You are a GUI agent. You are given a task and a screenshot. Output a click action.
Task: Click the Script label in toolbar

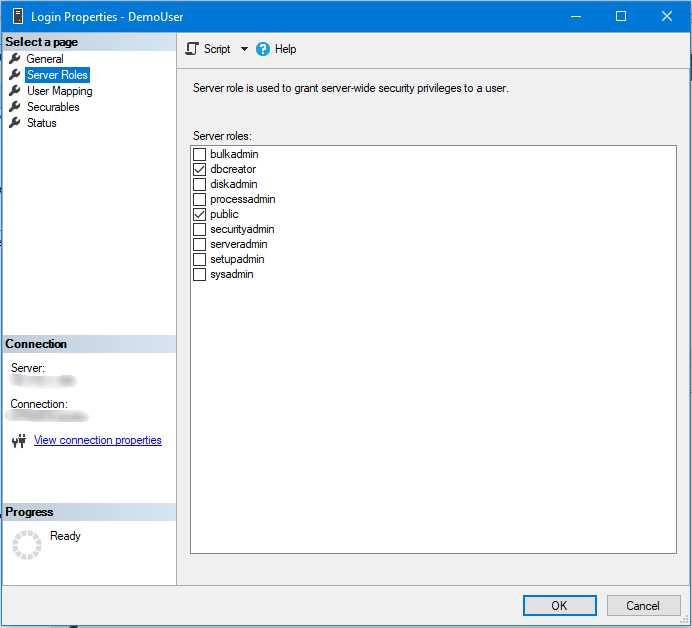point(217,49)
